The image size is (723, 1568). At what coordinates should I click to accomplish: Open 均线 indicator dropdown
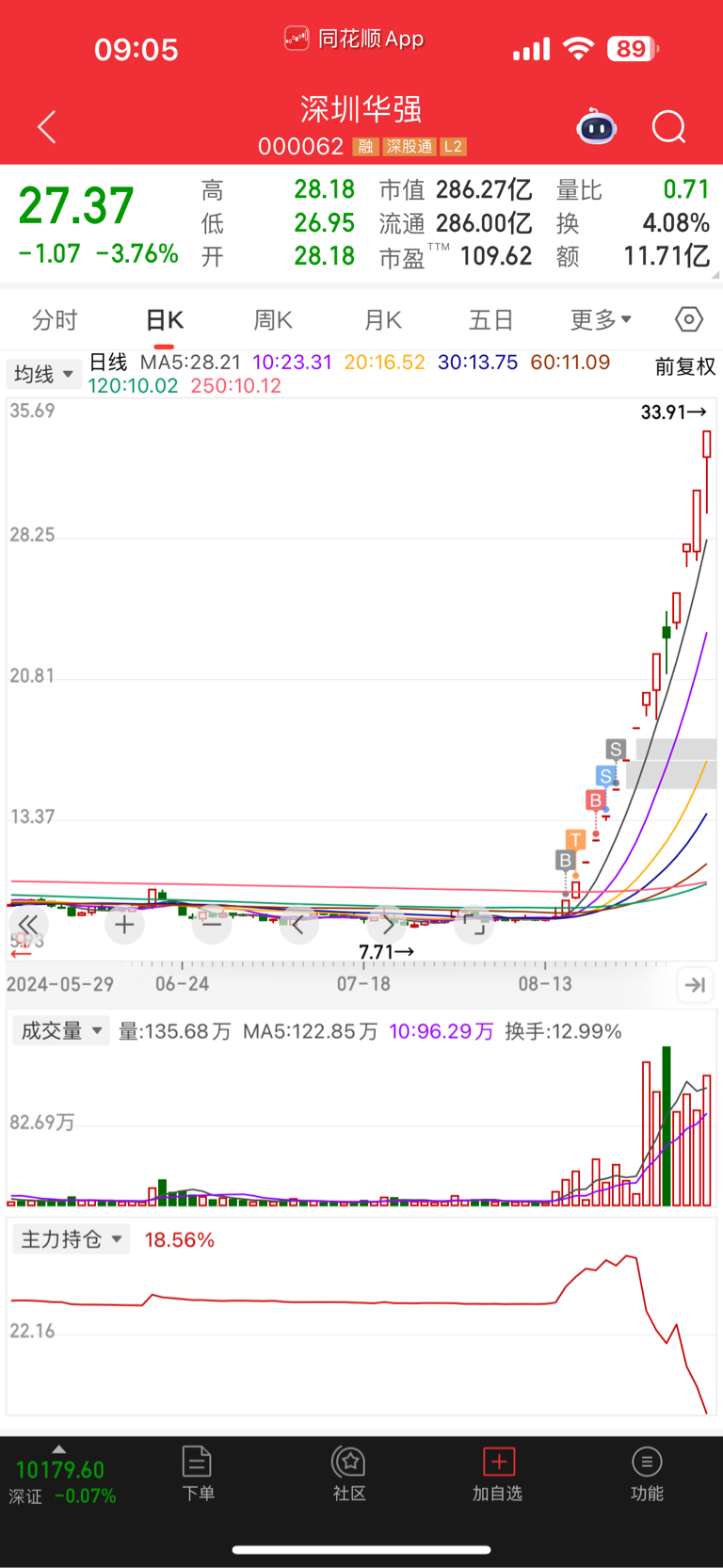(43, 374)
